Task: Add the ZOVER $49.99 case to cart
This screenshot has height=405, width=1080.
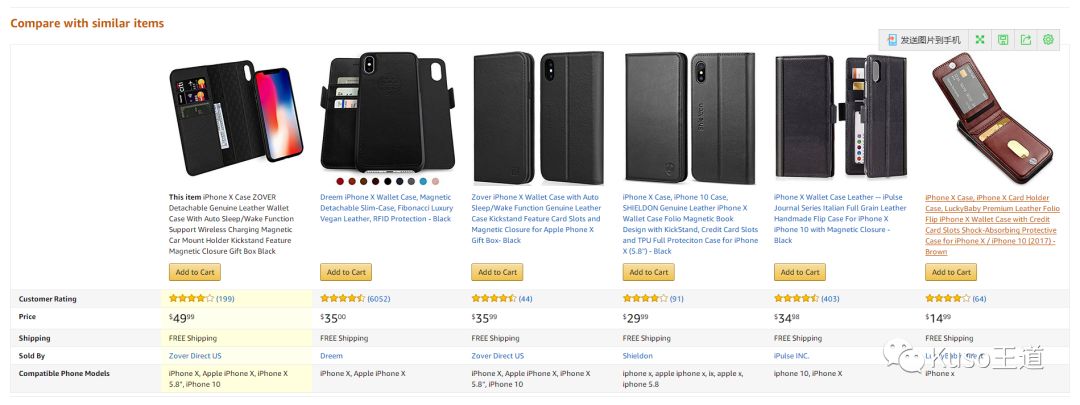Action: pyautogui.click(x=194, y=272)
